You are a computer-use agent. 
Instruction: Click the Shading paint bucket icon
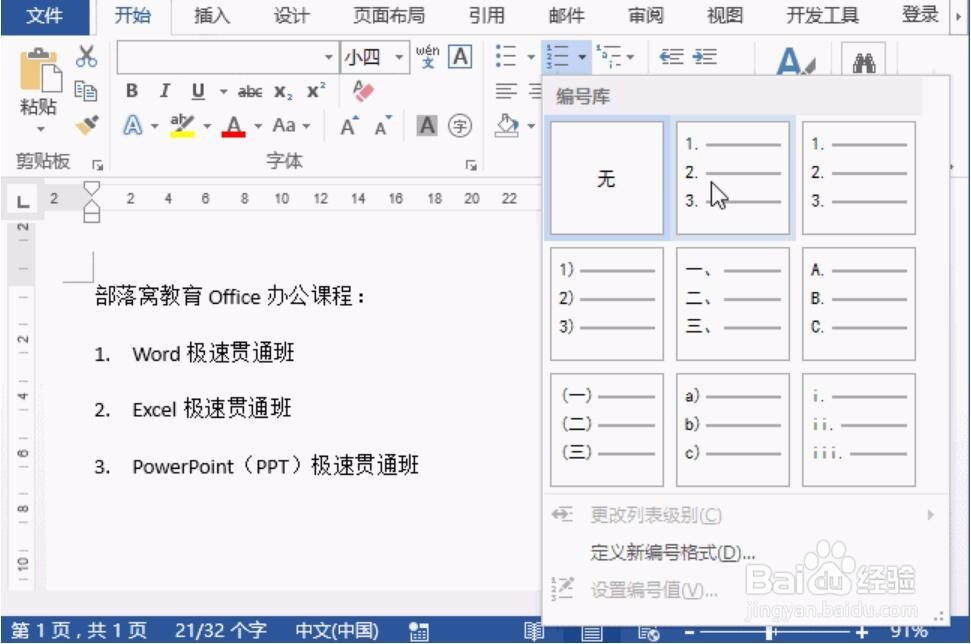coord(507,126)
